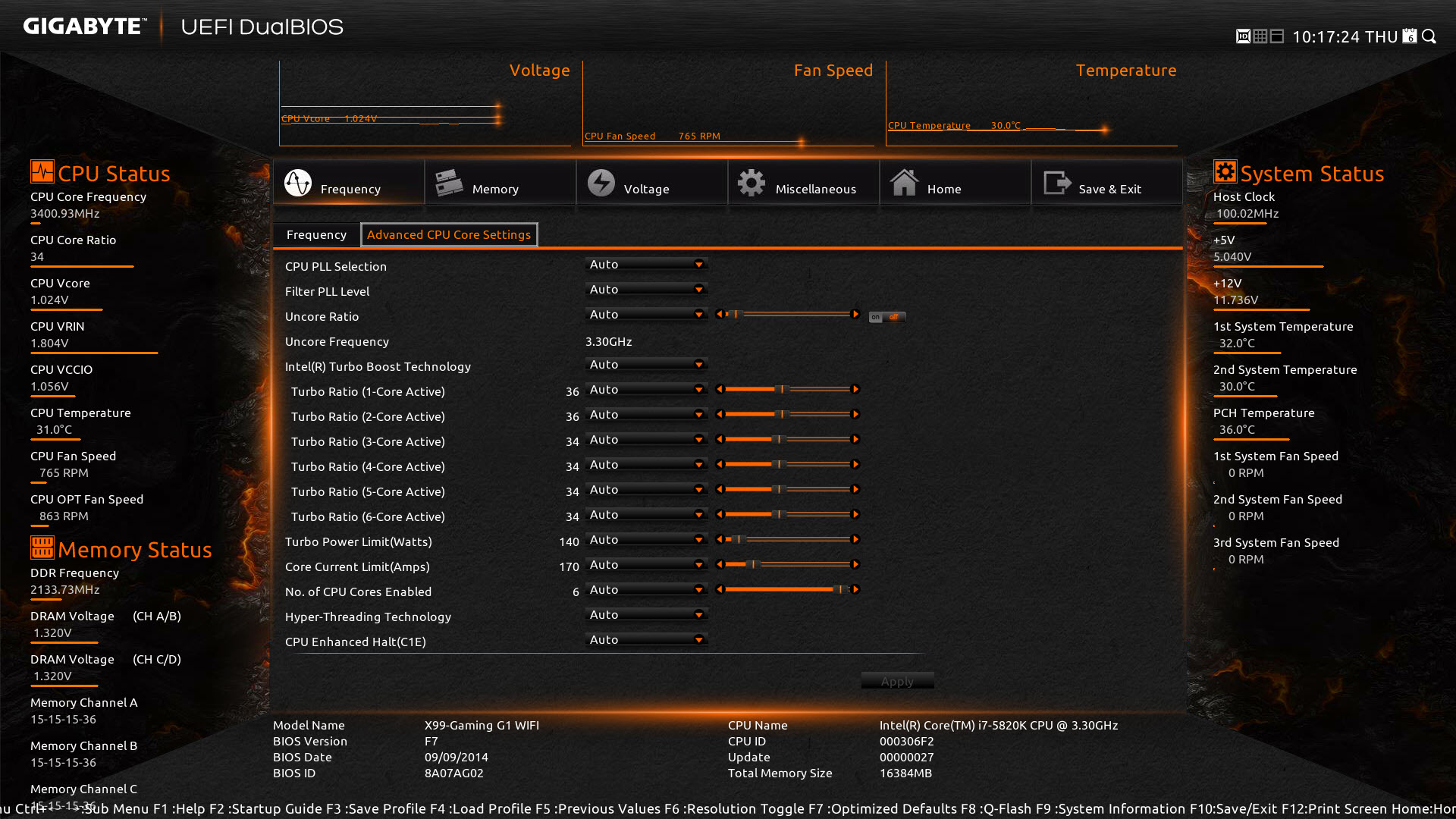Click the window layout icon near the clock
This screenshot has width=1456, height=819.
[1277, 36]
